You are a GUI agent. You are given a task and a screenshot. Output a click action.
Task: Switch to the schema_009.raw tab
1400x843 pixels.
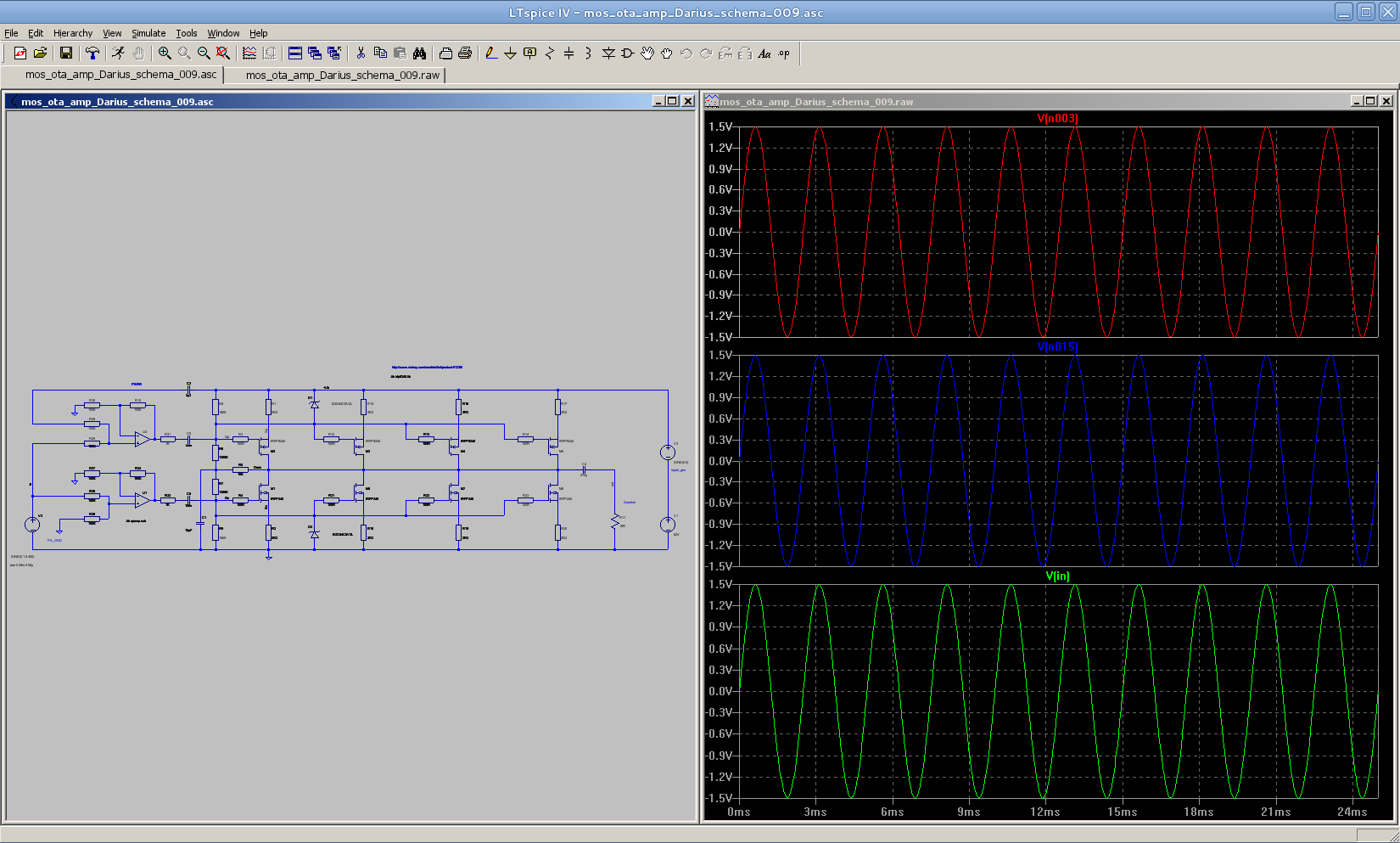(343, 75)
